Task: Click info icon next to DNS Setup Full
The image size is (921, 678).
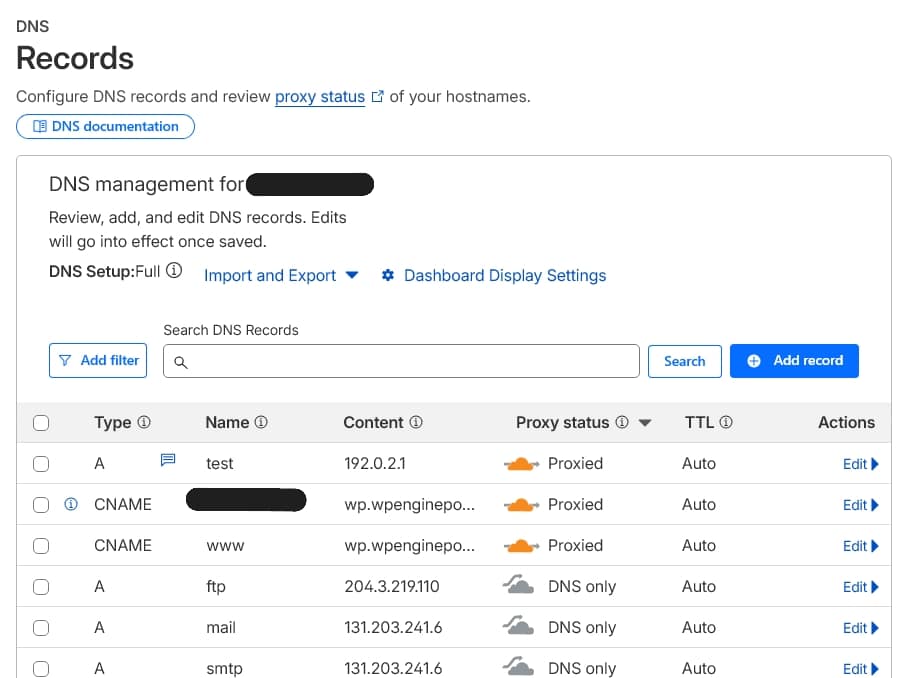Action: (x=174, y=271)
